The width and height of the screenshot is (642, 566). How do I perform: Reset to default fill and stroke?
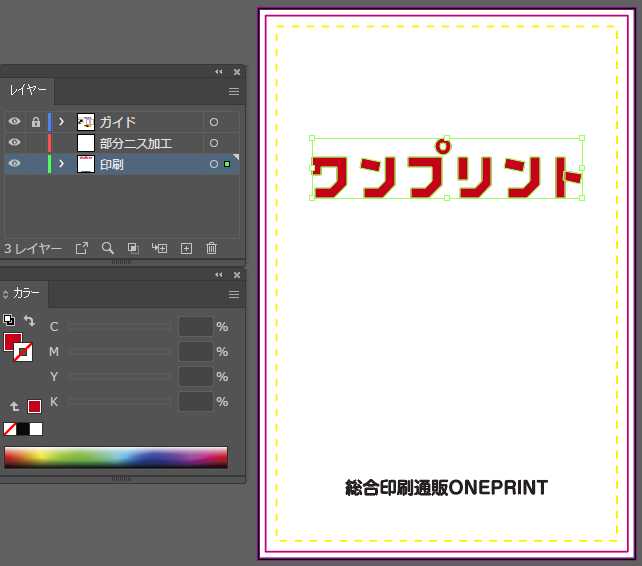9,320
